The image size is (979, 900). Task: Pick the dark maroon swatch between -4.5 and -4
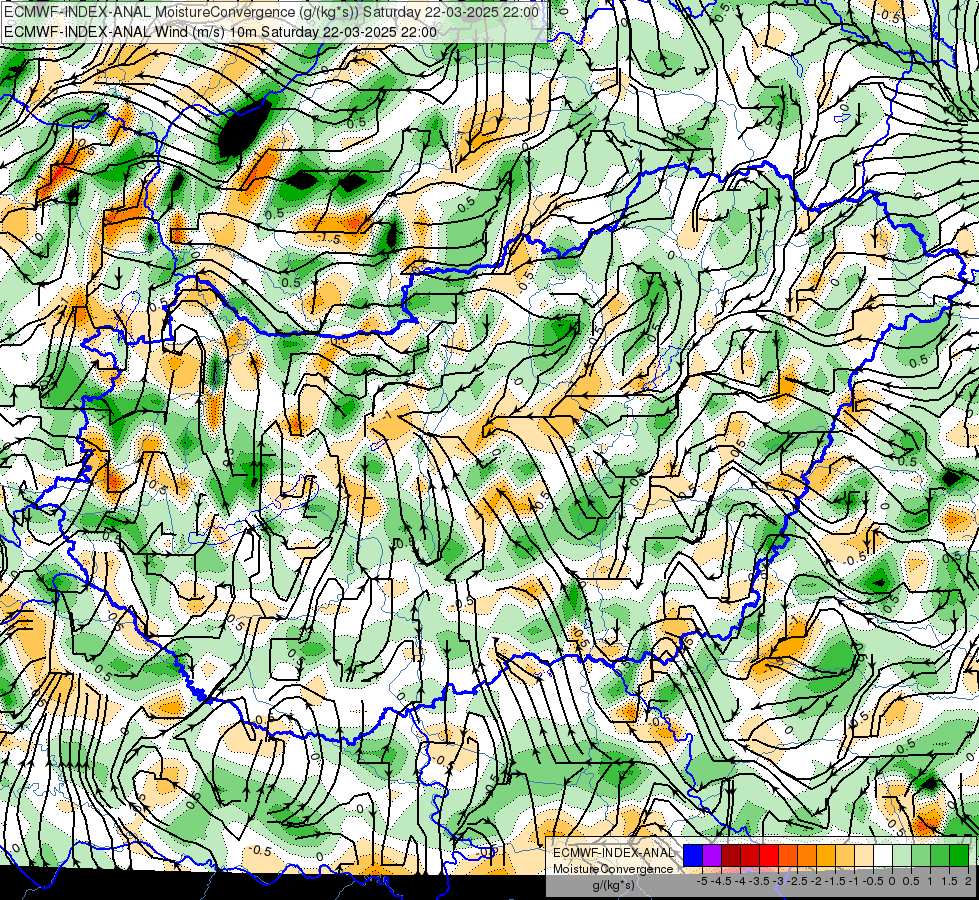tap(731, 856)
